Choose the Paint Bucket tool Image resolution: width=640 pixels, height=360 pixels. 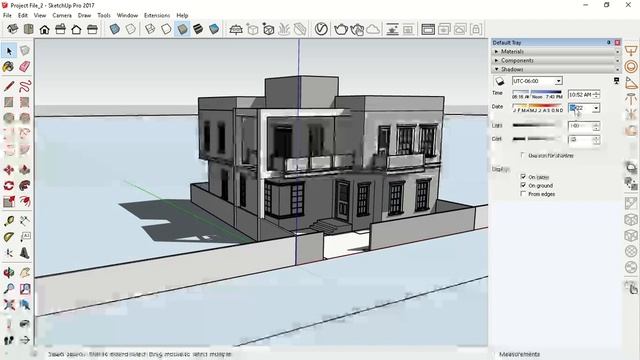9,67
